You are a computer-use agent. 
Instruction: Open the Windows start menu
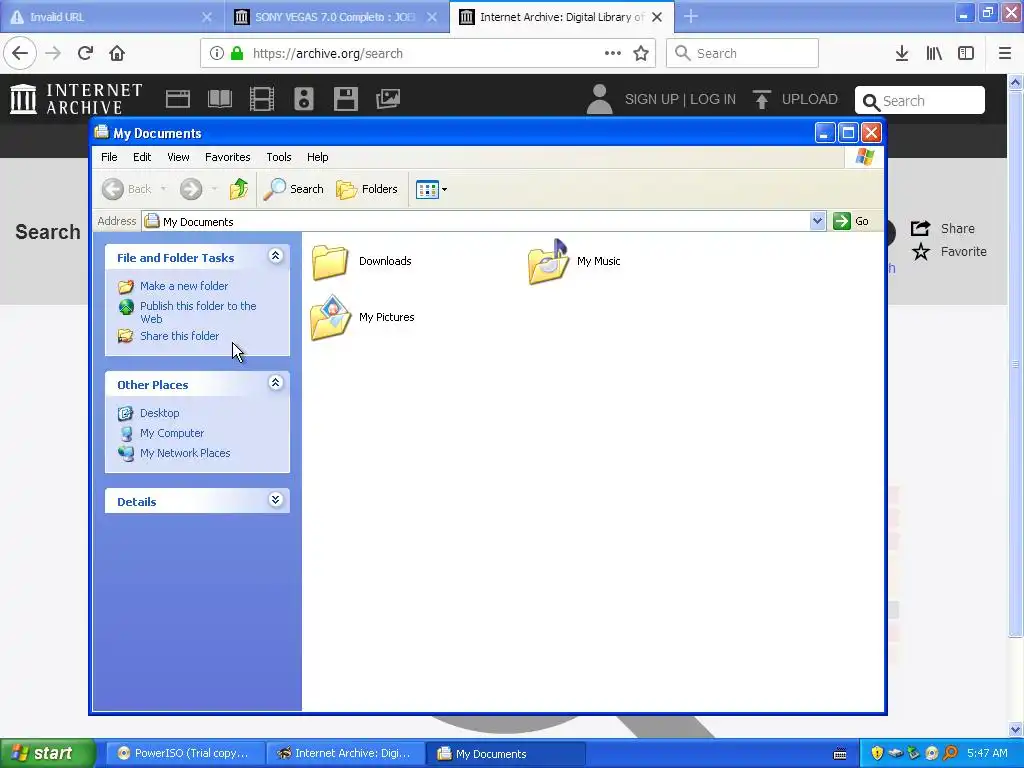coord(48,754)
